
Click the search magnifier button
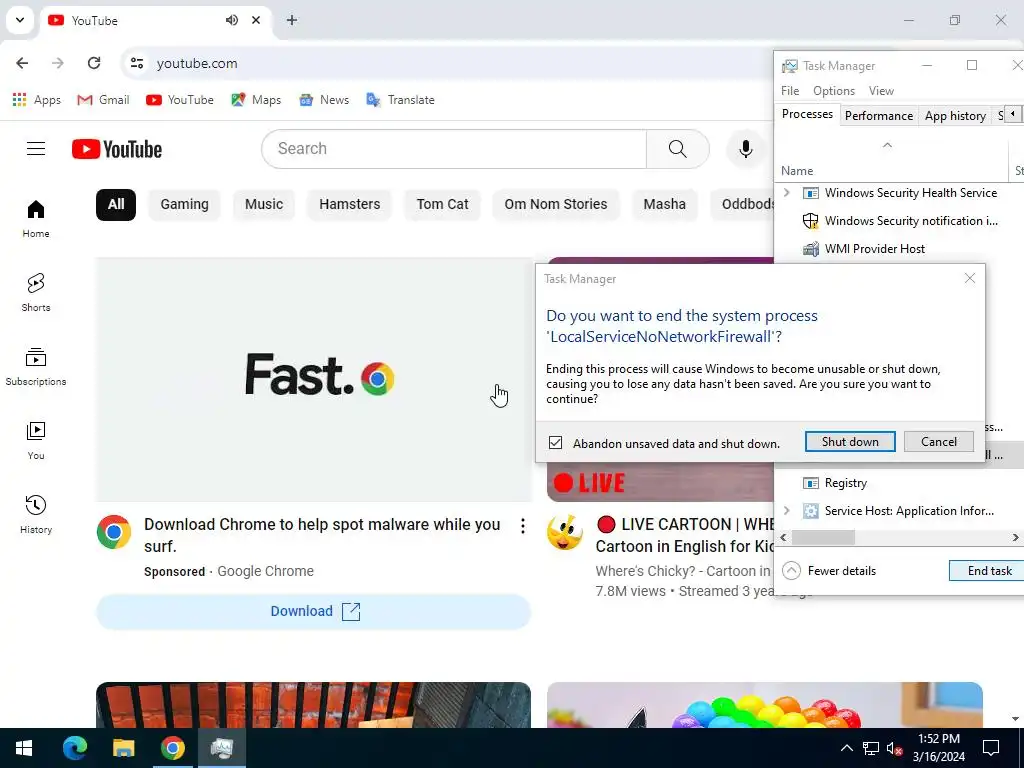click(x=677, y=149)
